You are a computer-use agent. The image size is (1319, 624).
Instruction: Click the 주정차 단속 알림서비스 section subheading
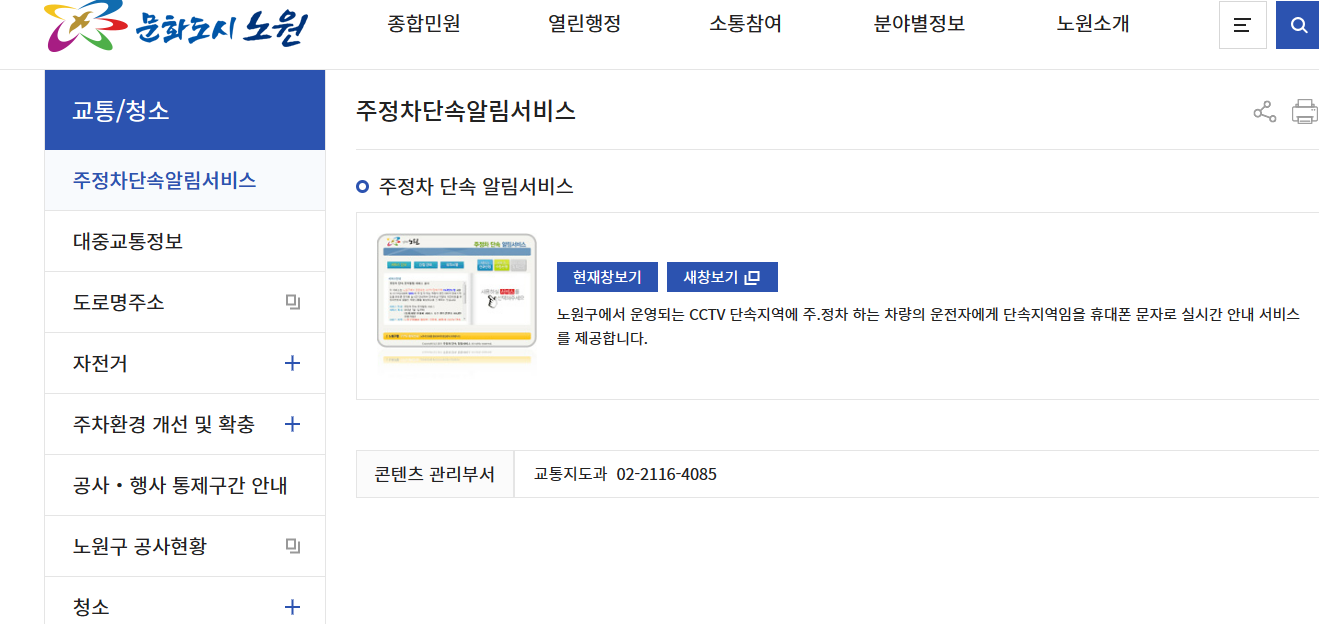click(x=476, y=186)
